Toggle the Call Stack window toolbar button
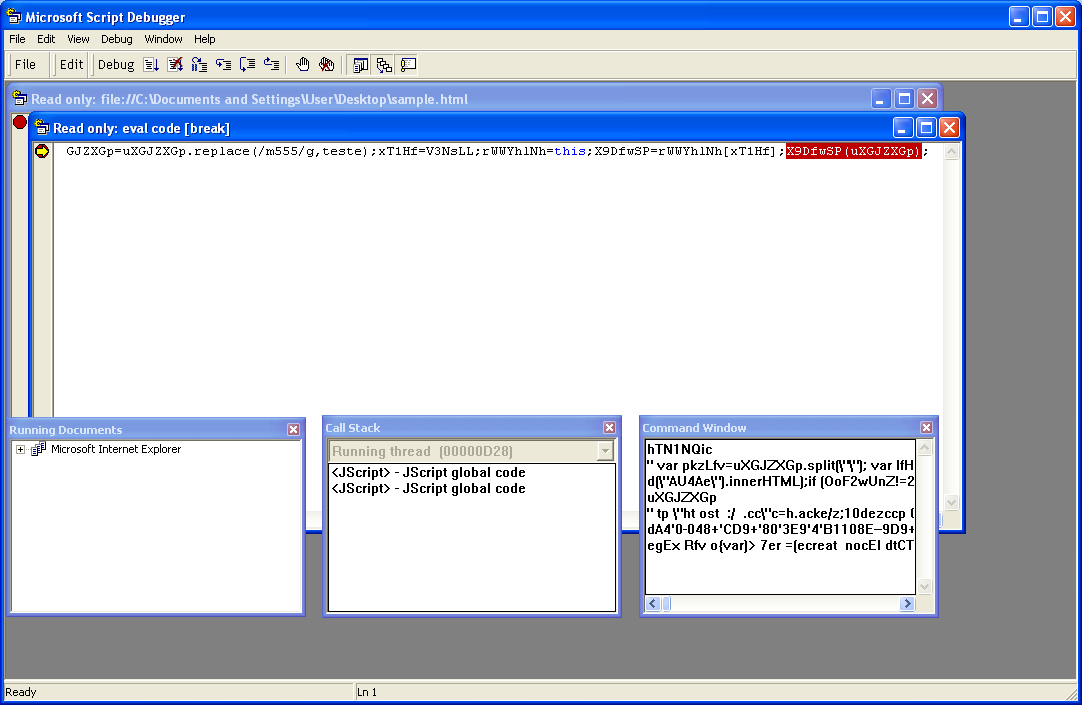The width and height of the screenshot is (1082, 705). pos(384,65)
